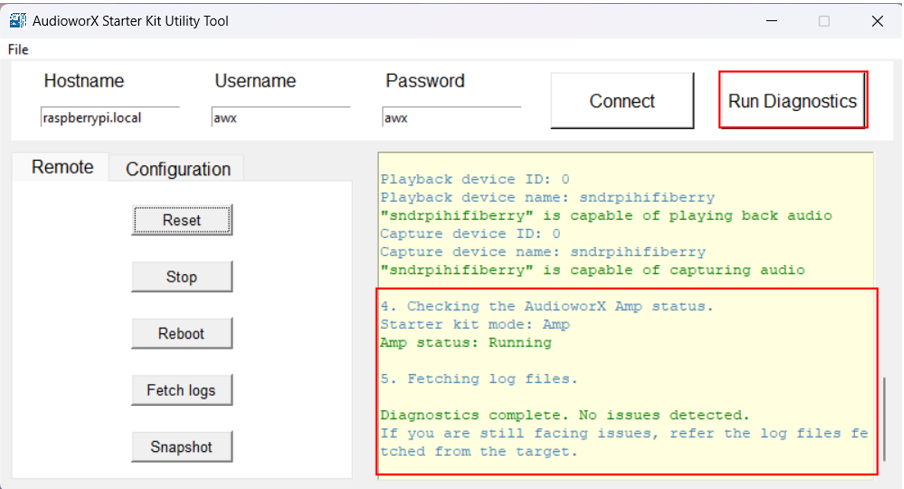Click the Diagnostics complete message line
The image size is (904, 489).
564,415
